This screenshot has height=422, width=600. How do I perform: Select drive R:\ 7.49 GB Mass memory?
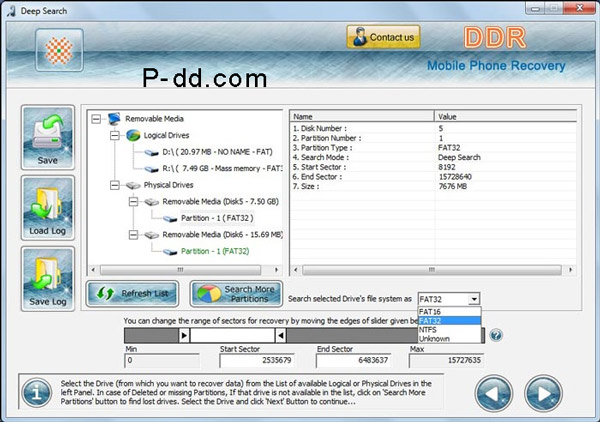pos(222,168)
